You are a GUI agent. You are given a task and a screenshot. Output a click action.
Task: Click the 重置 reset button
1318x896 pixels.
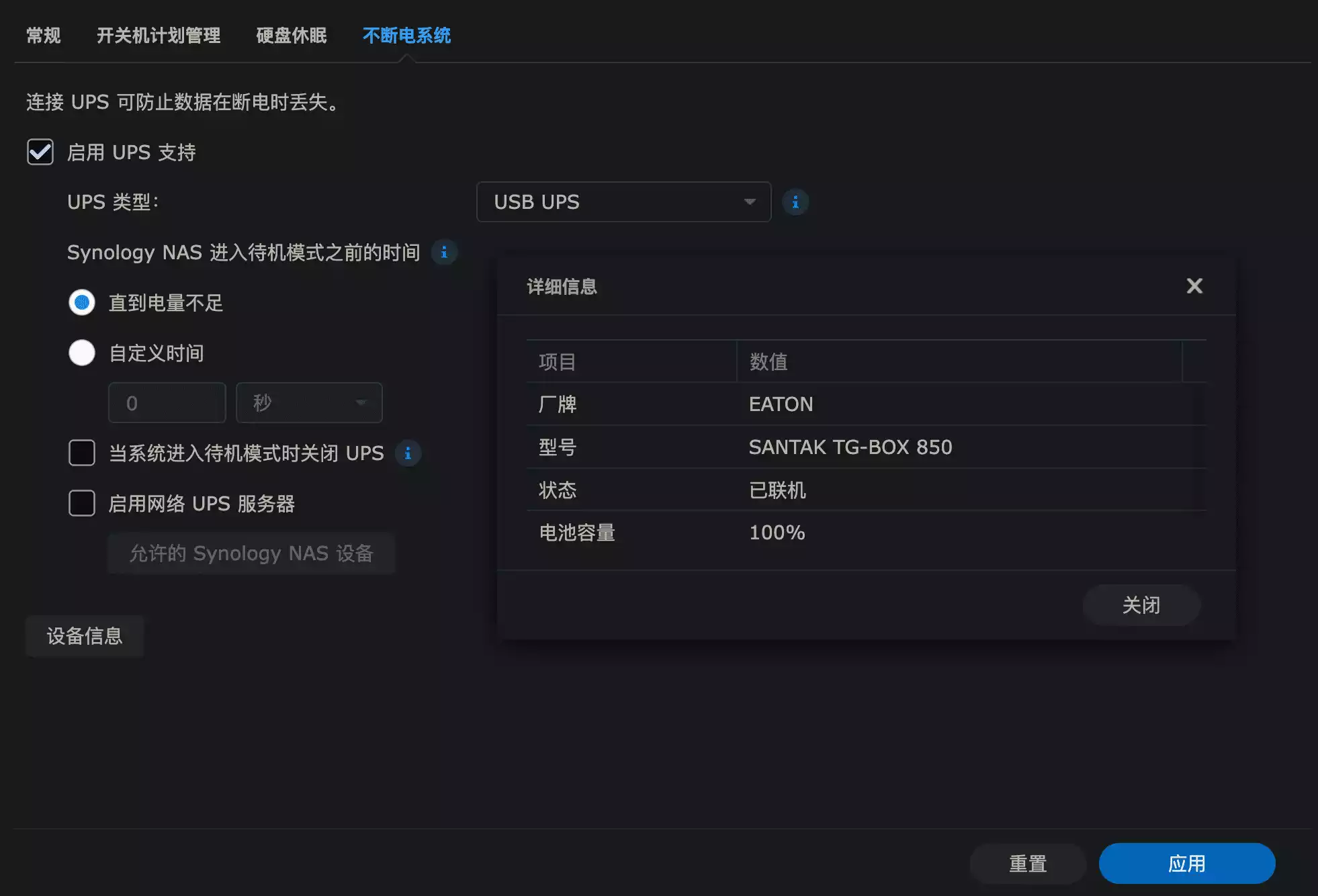tap(1027, 863)
